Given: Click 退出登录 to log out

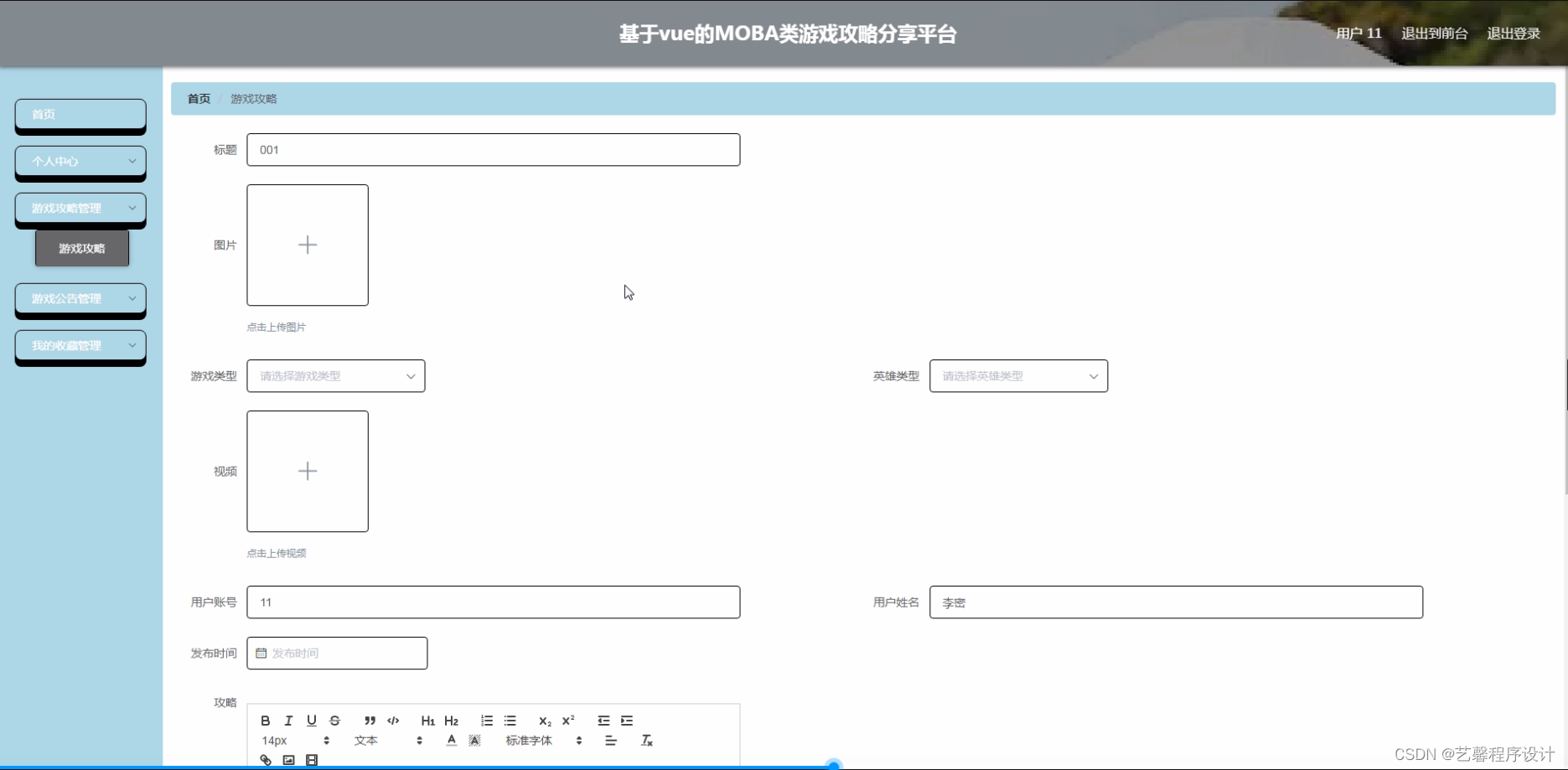Looking at the screenshot, I should pos(1513,34).
